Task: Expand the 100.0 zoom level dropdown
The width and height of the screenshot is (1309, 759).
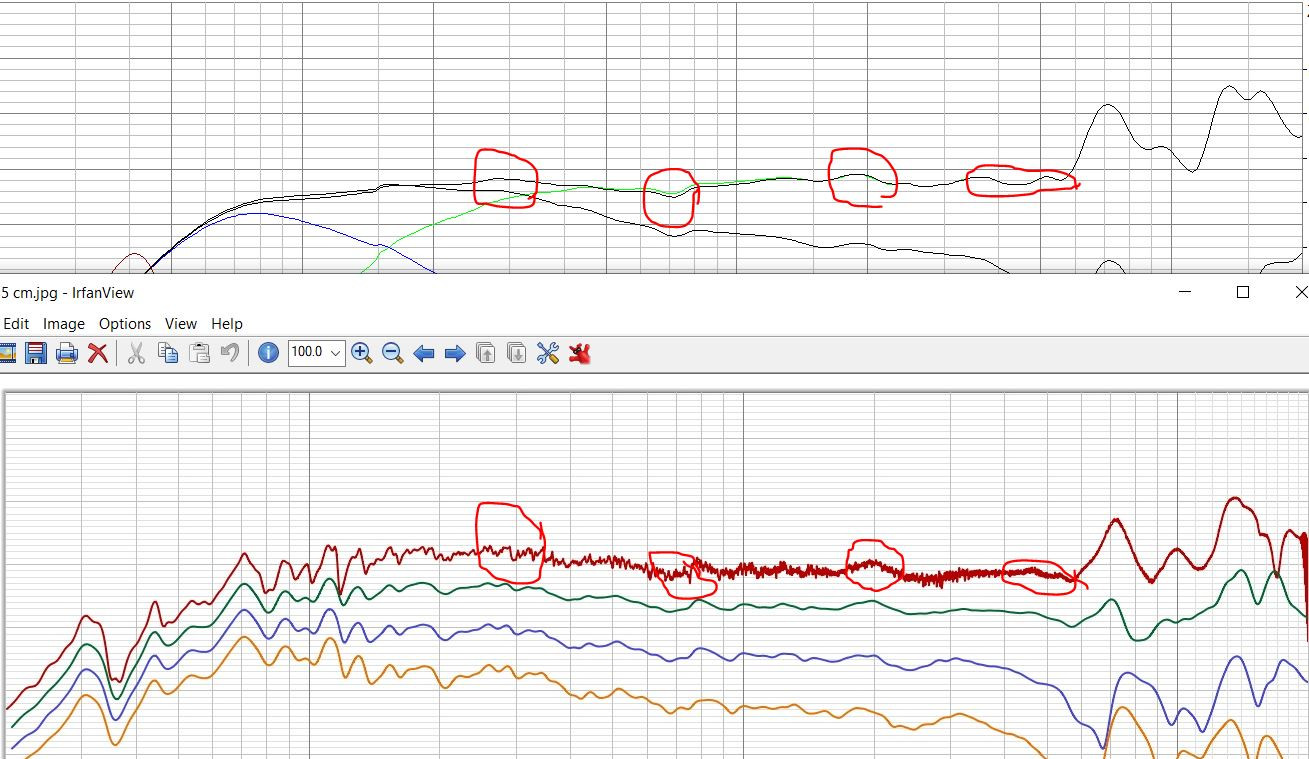Action: [x=335, y=352]
